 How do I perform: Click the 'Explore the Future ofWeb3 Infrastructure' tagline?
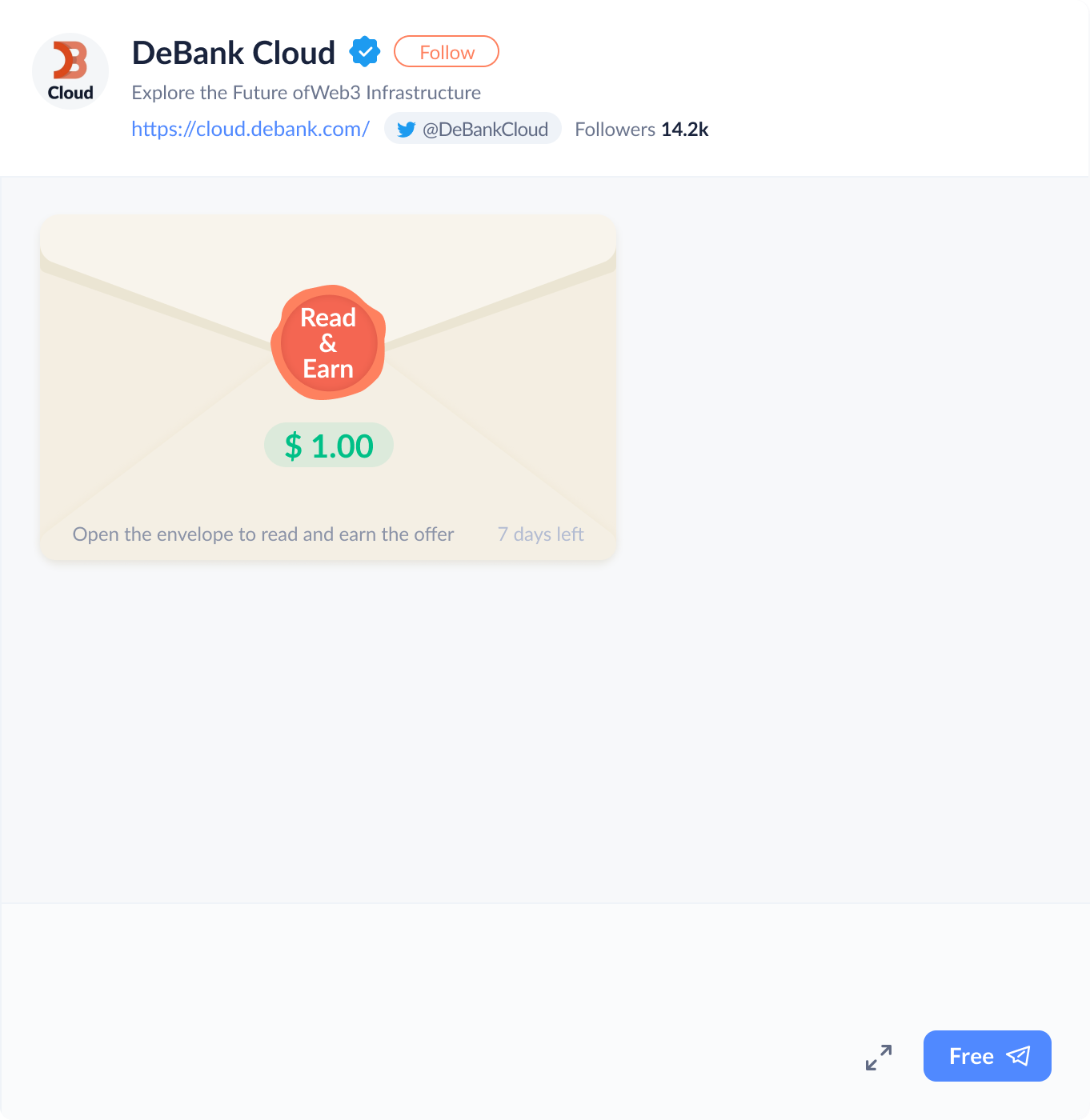307,93
